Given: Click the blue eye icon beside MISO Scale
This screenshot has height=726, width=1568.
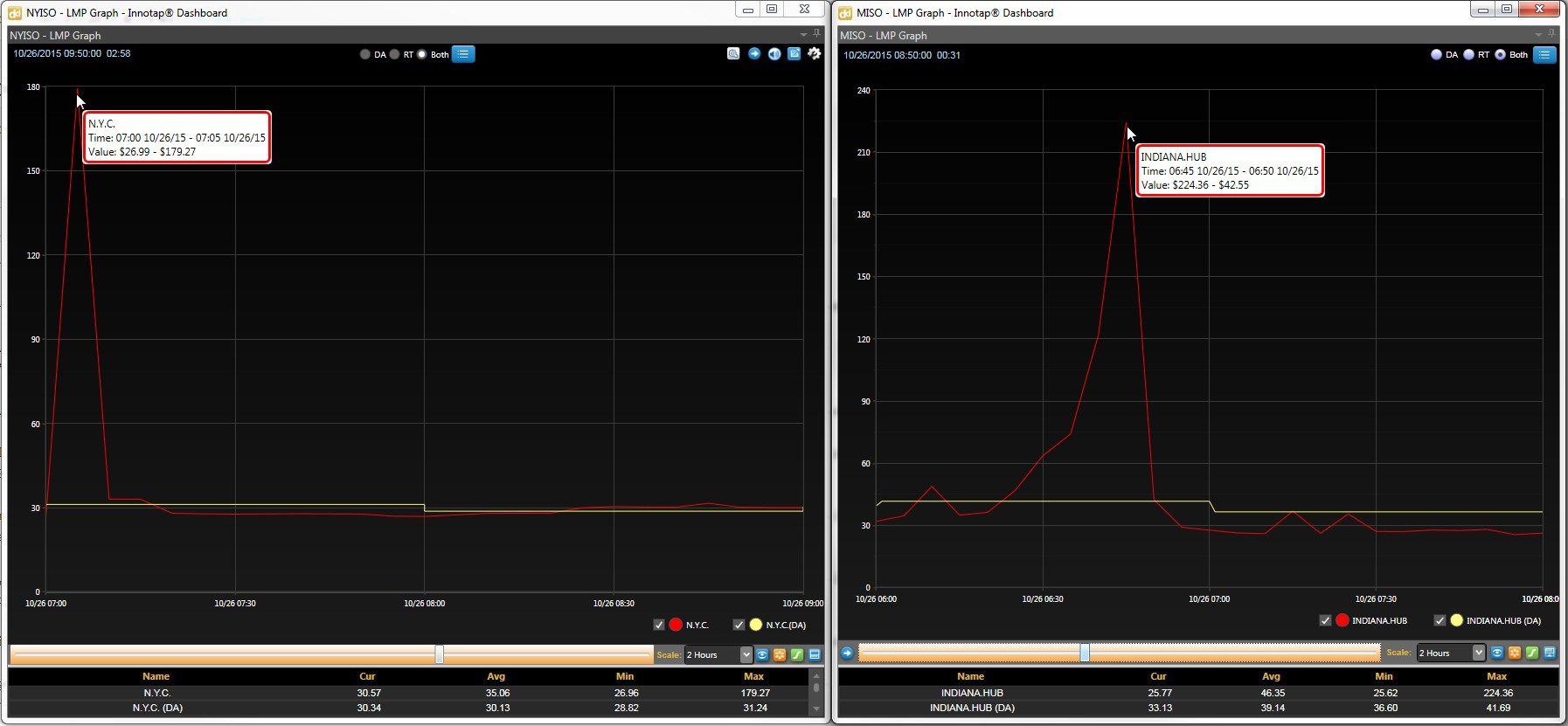Looking at the screenshot, I should pos(1497,653).
